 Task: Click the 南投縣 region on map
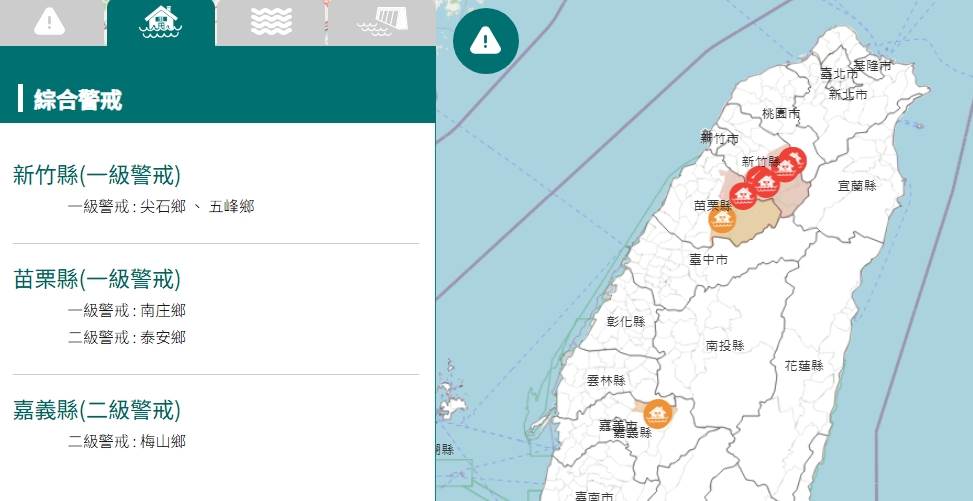tap(725, 346)
